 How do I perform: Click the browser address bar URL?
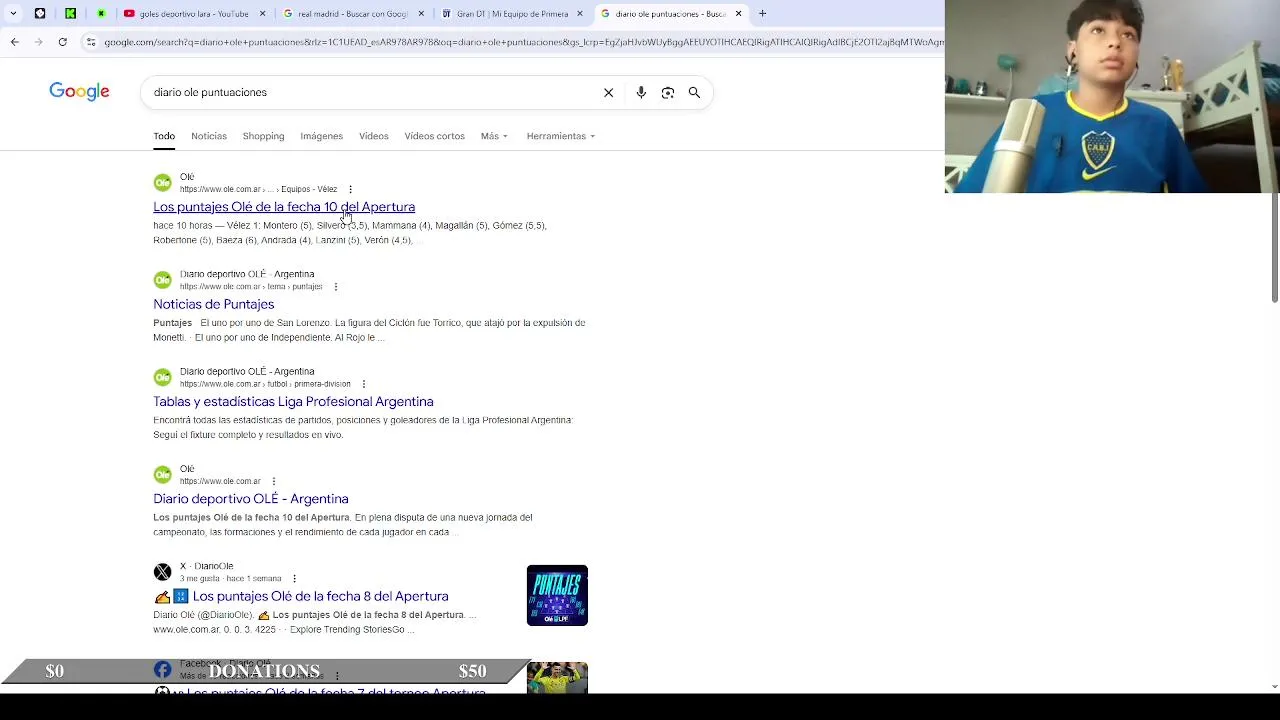522,42
